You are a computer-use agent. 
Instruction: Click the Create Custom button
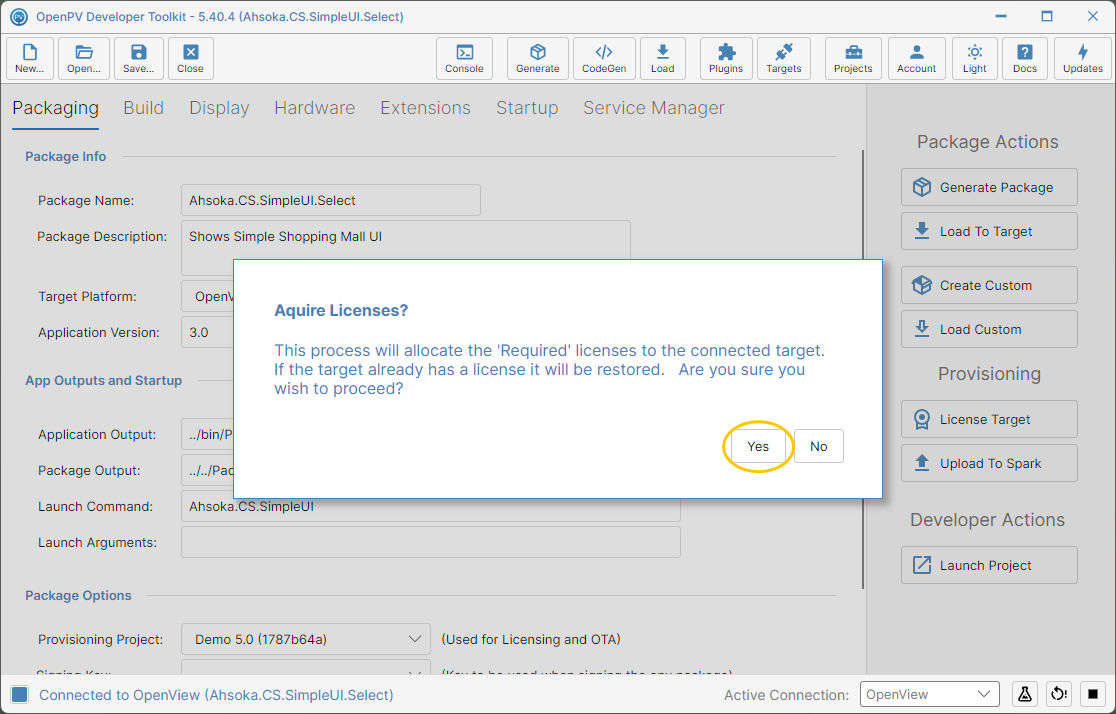(x=989, y=285)
